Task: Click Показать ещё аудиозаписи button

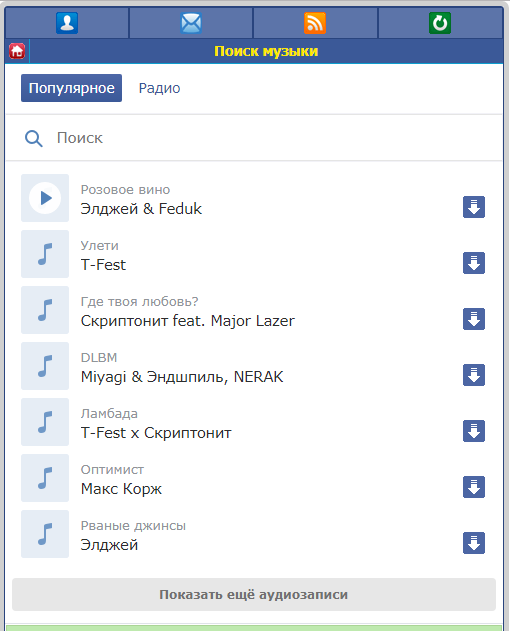Action: 254,594
